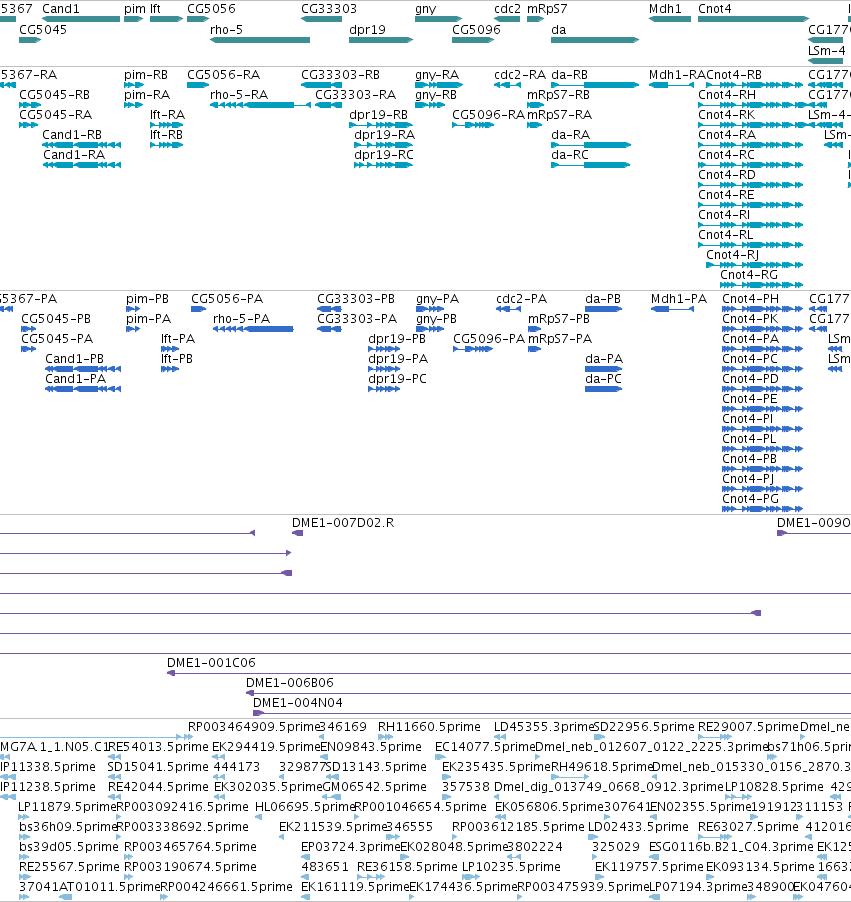The height and width of the screenshot is (902, 851).
Task: Click the da gene bar glyph in top track
Action: point(595,40)
